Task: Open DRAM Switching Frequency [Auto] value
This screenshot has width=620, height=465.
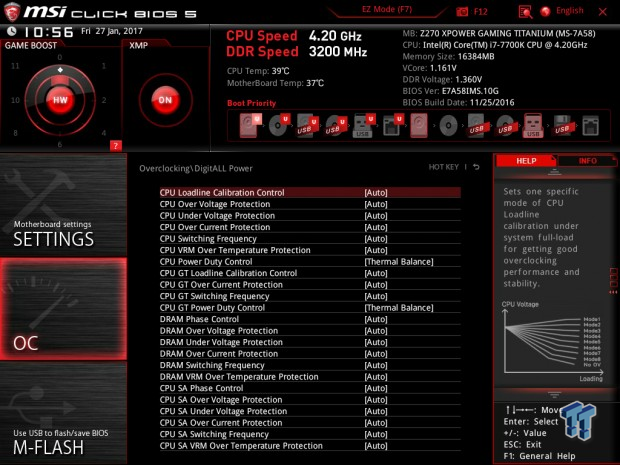Action: (376, 365)
